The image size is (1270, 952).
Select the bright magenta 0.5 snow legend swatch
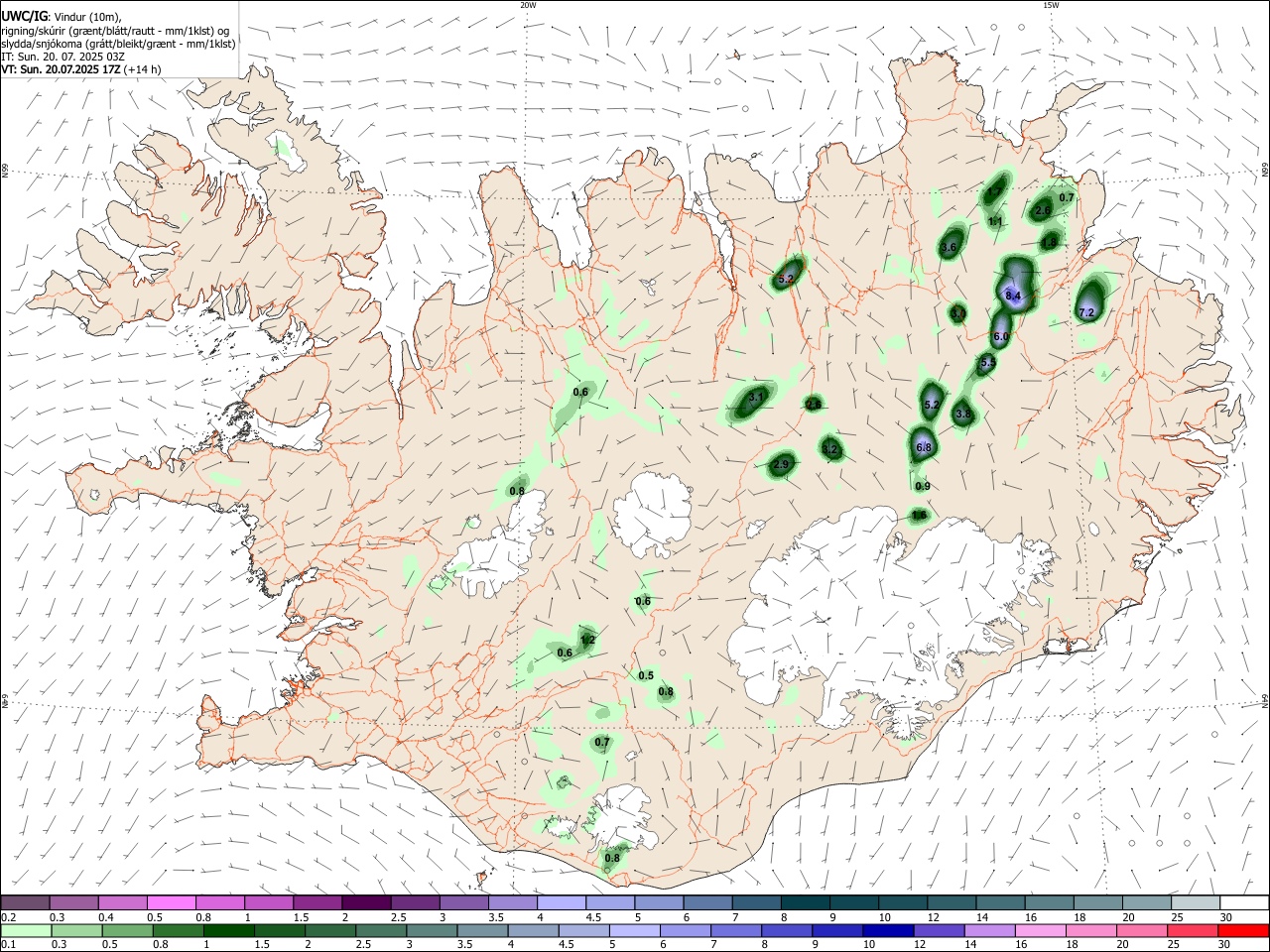171,902
